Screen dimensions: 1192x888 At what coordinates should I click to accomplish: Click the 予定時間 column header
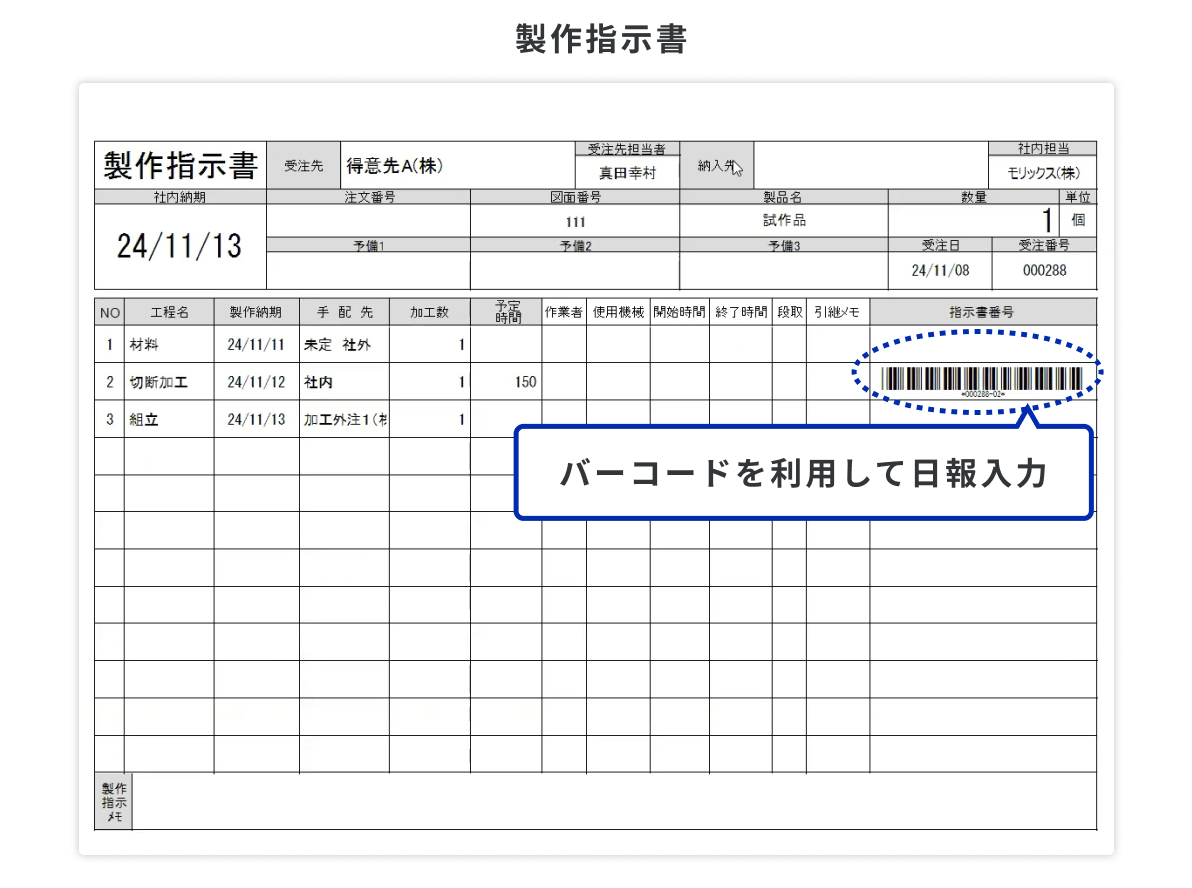pyautogui.click(x=507, y=312)
